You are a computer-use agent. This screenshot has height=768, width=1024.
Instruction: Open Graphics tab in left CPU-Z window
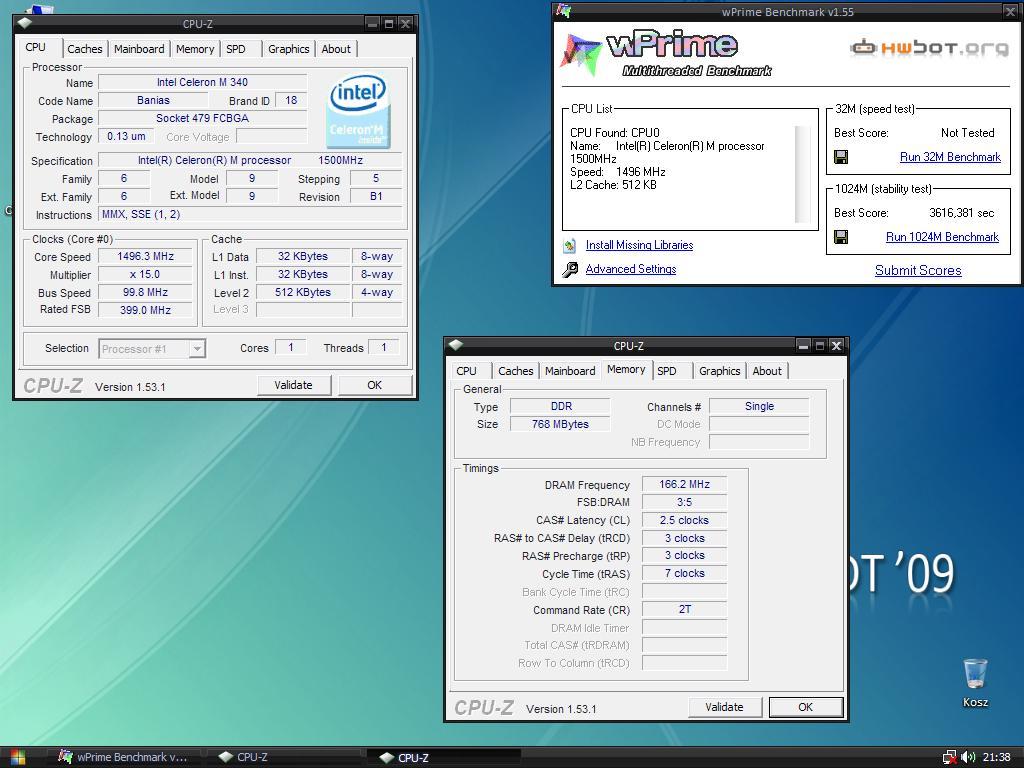click(x=289, y=49)
